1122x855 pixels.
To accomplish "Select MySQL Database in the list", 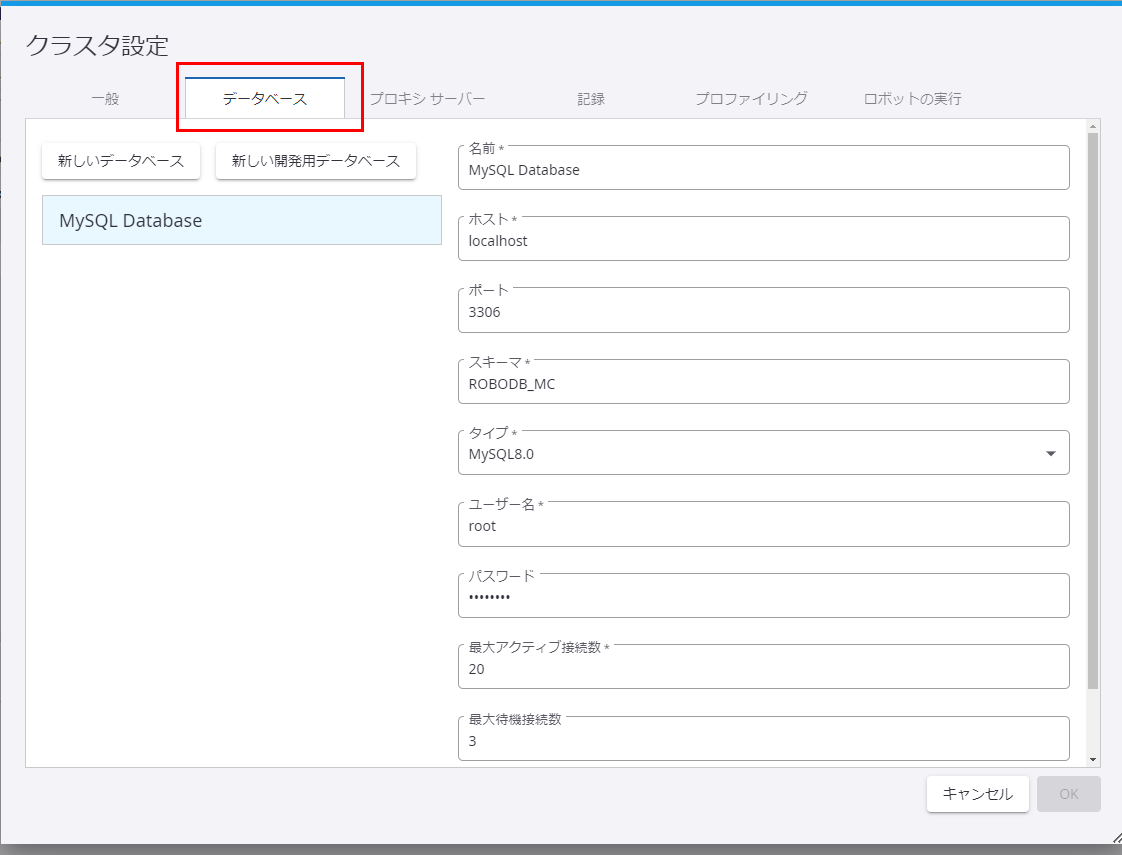I will click(x=242, y=220).
